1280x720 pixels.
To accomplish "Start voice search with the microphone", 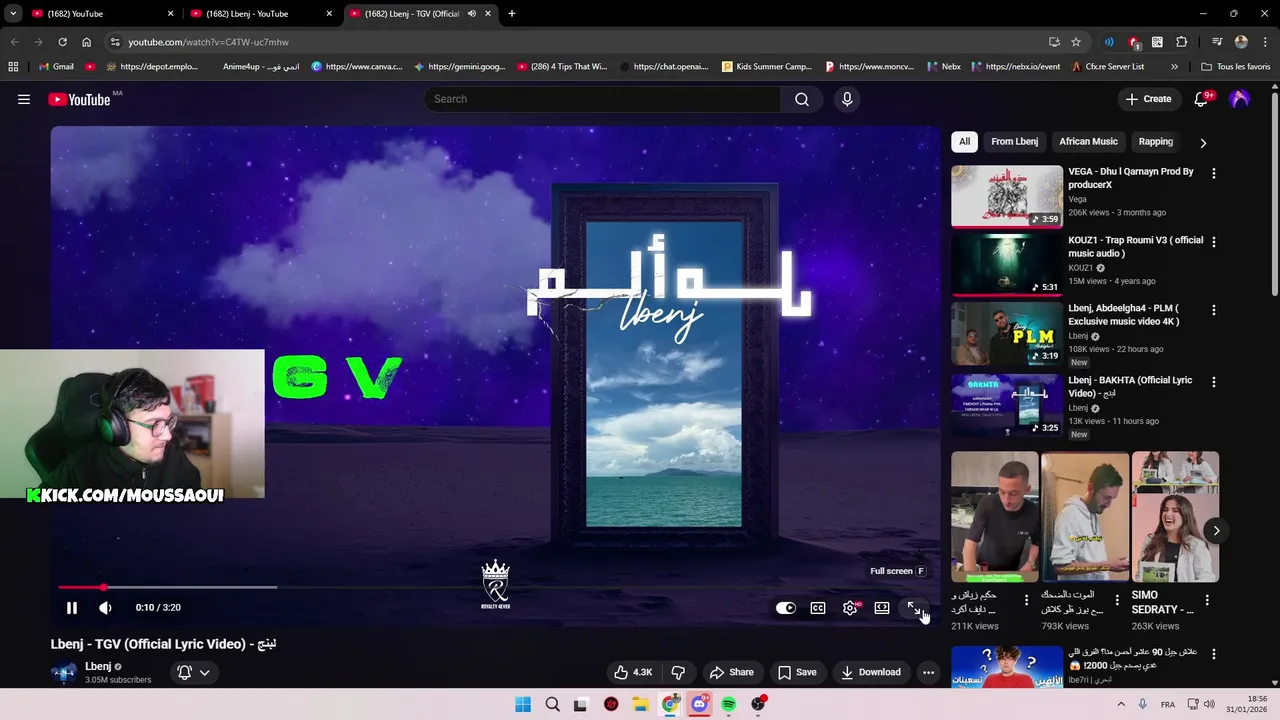I will point(847,99).
